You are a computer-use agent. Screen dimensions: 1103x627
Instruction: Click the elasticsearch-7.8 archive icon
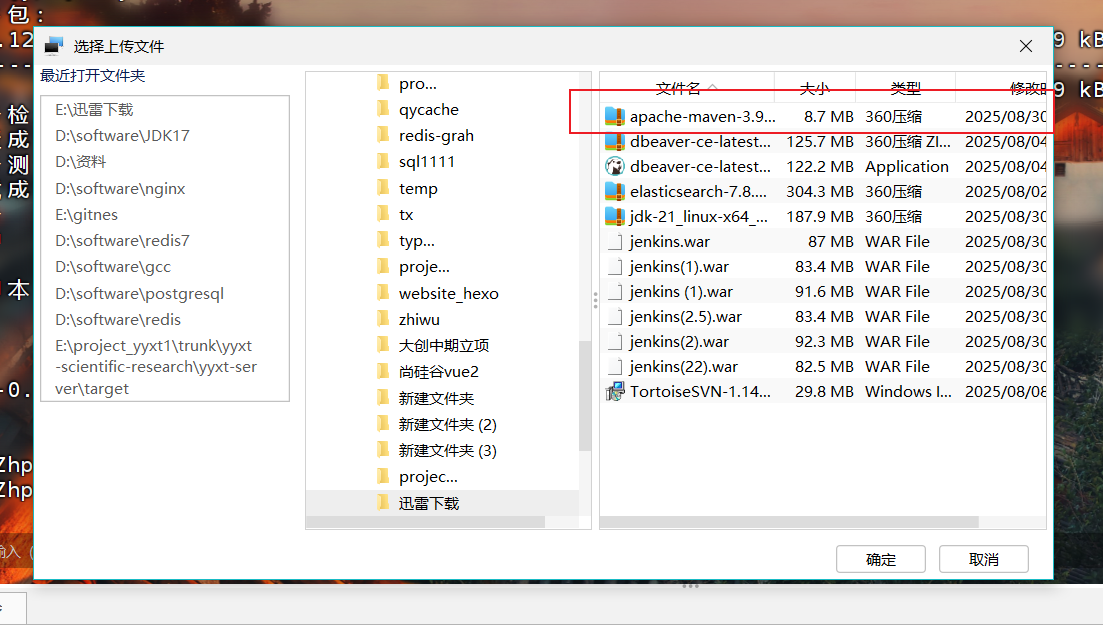(615, 191)
